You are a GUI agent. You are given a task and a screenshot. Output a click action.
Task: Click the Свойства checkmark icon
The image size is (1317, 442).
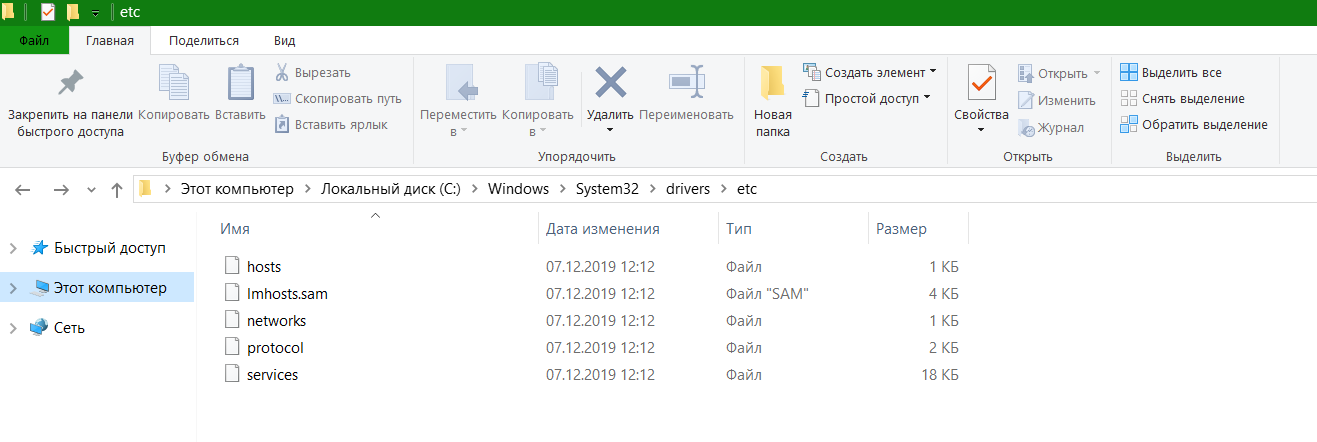click(x=981, y=83)
